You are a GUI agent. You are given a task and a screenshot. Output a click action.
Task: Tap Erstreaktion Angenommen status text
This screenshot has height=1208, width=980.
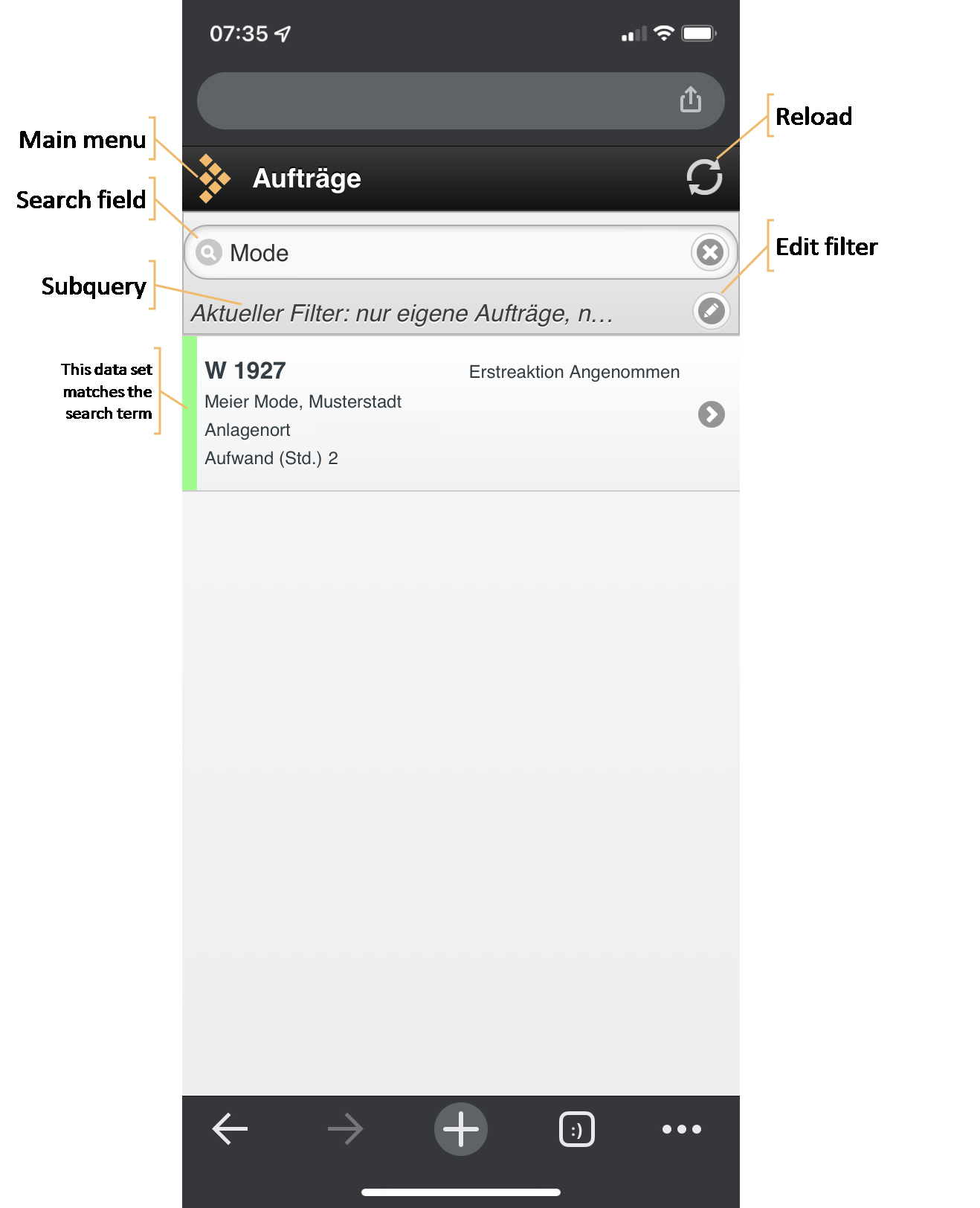pos(574,372)
